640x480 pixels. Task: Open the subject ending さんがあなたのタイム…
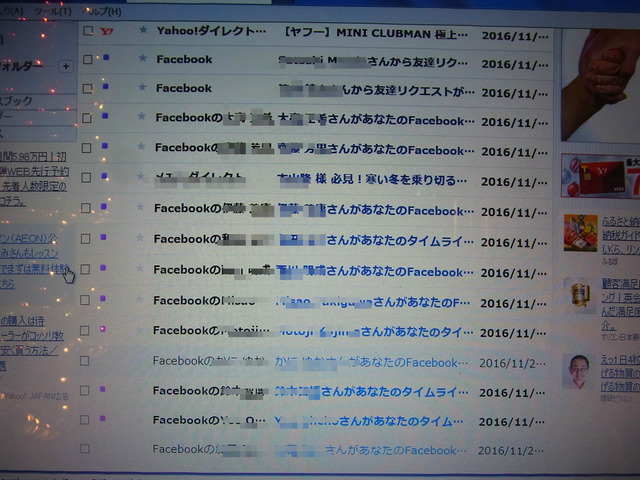pos(369,421)
